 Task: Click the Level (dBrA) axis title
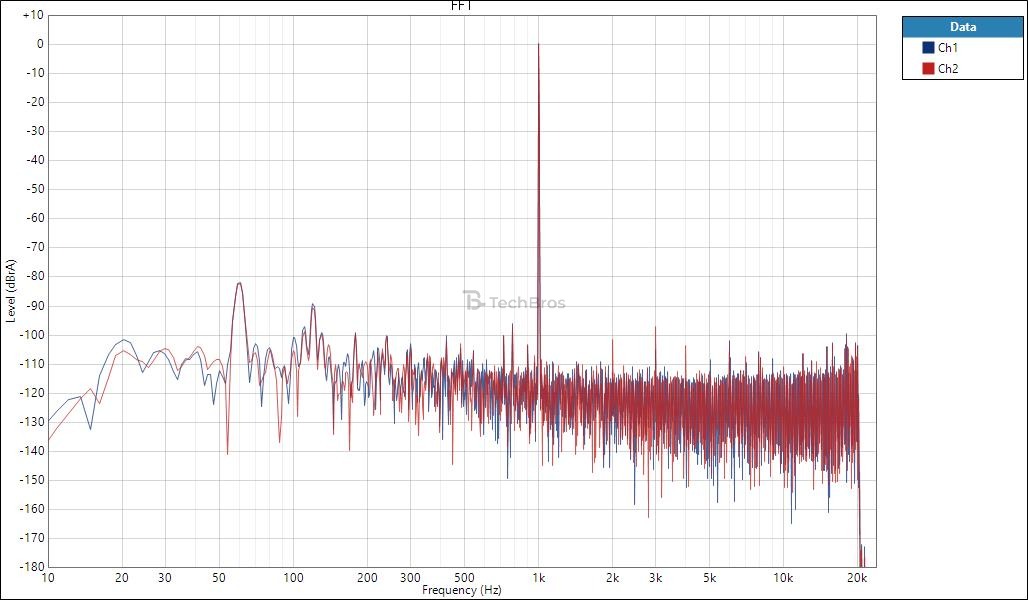pos(11,290)
